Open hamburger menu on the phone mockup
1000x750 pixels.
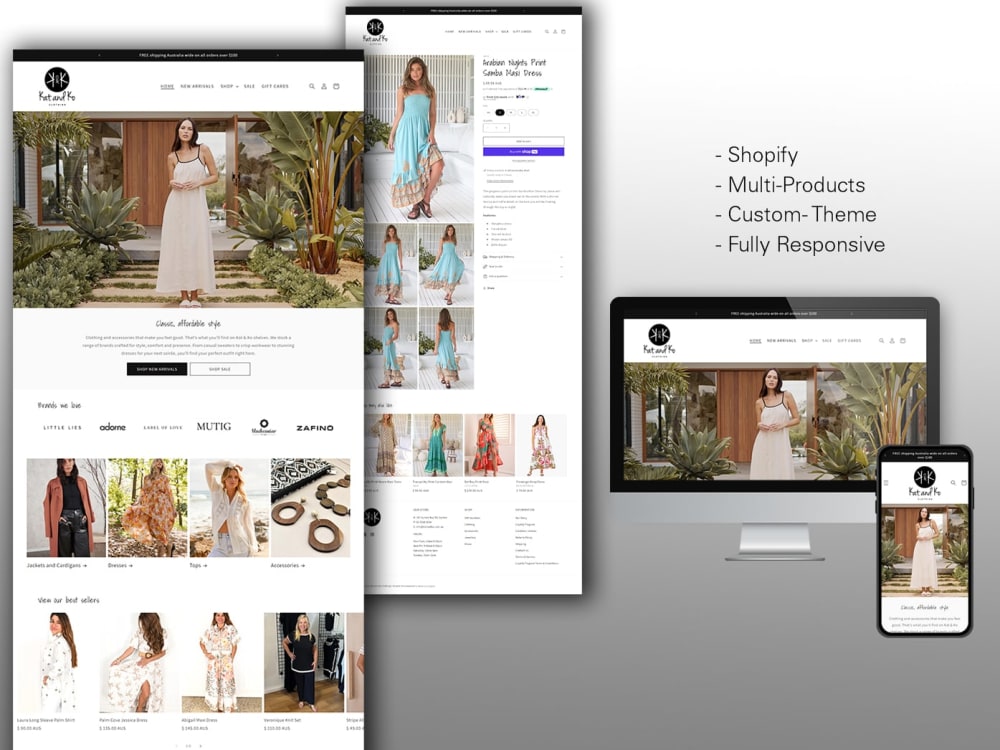886,483
